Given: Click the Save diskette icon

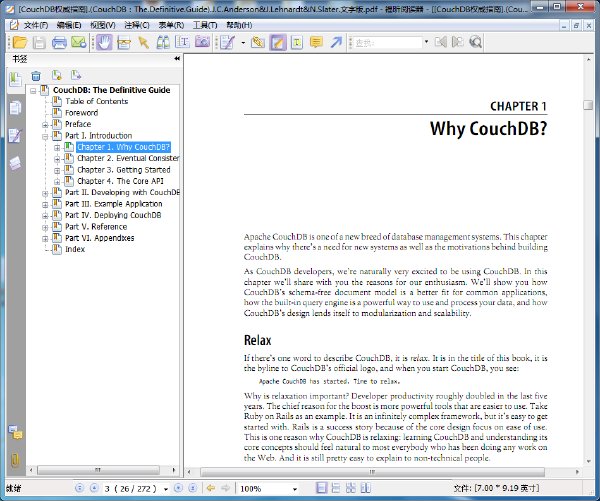Looking at the screenshot, I should (39, 42).
